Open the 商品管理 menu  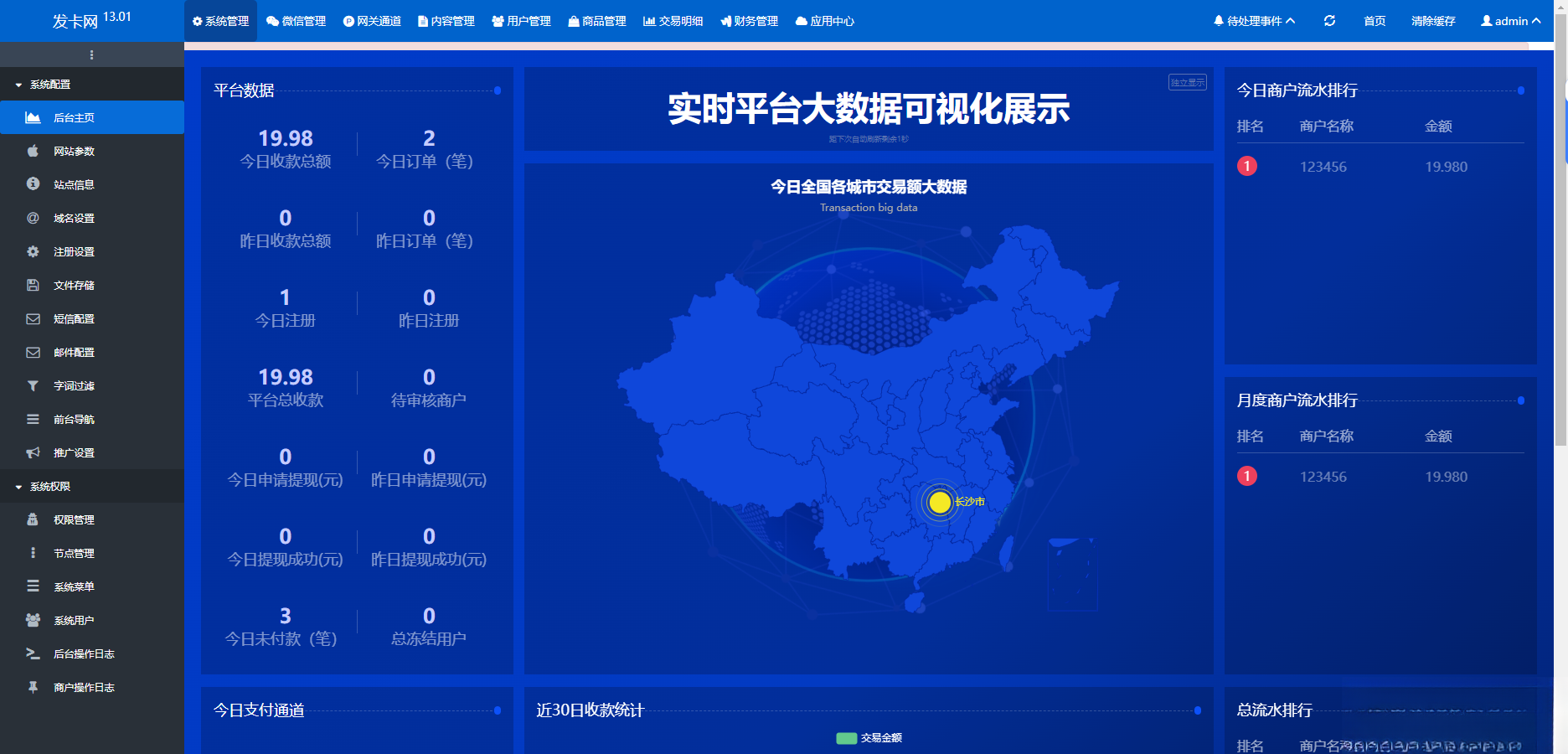click(x=596, y=21)
